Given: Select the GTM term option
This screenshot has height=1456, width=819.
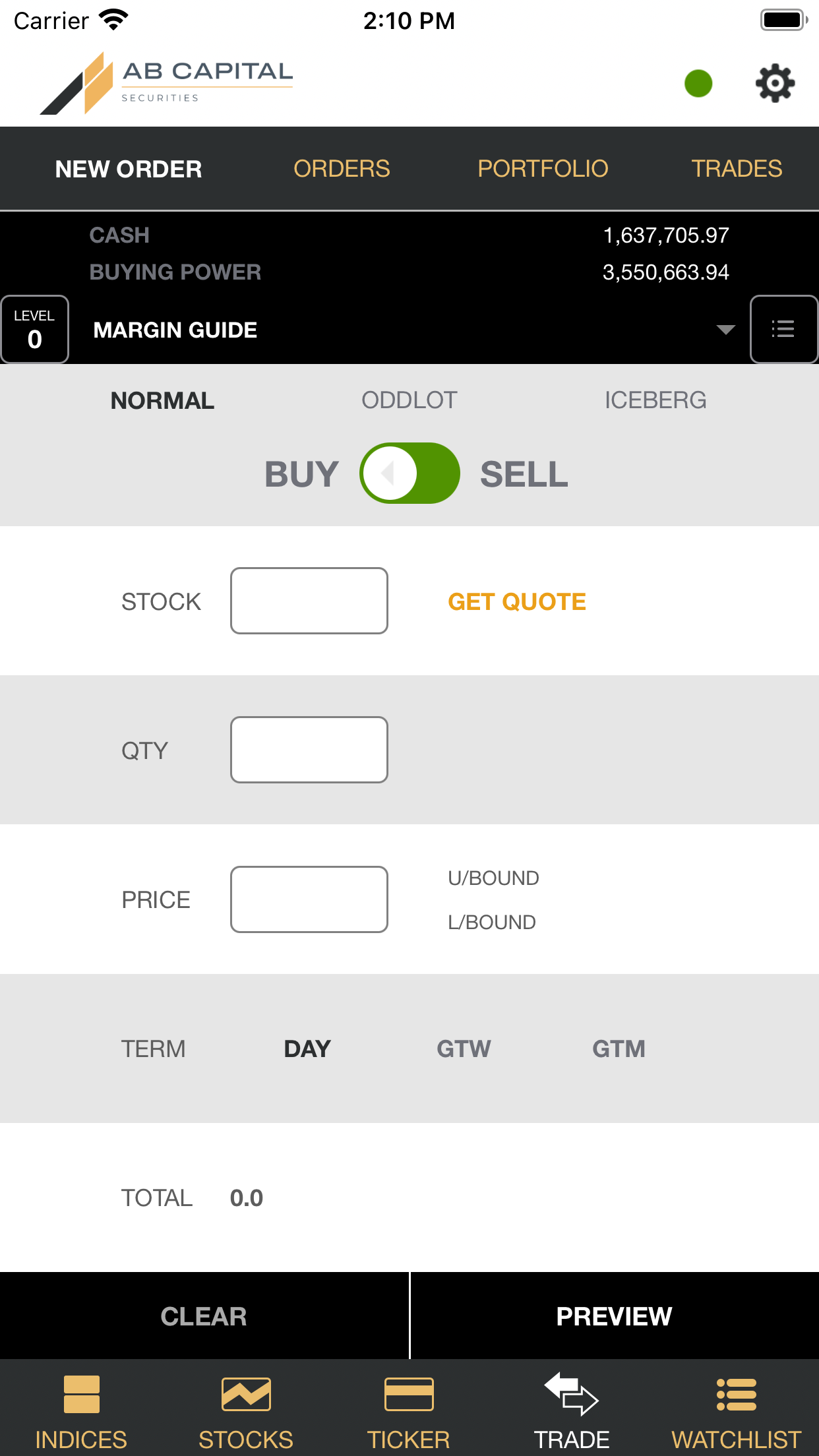Looking at the screenshot, I should (619, 1048).
